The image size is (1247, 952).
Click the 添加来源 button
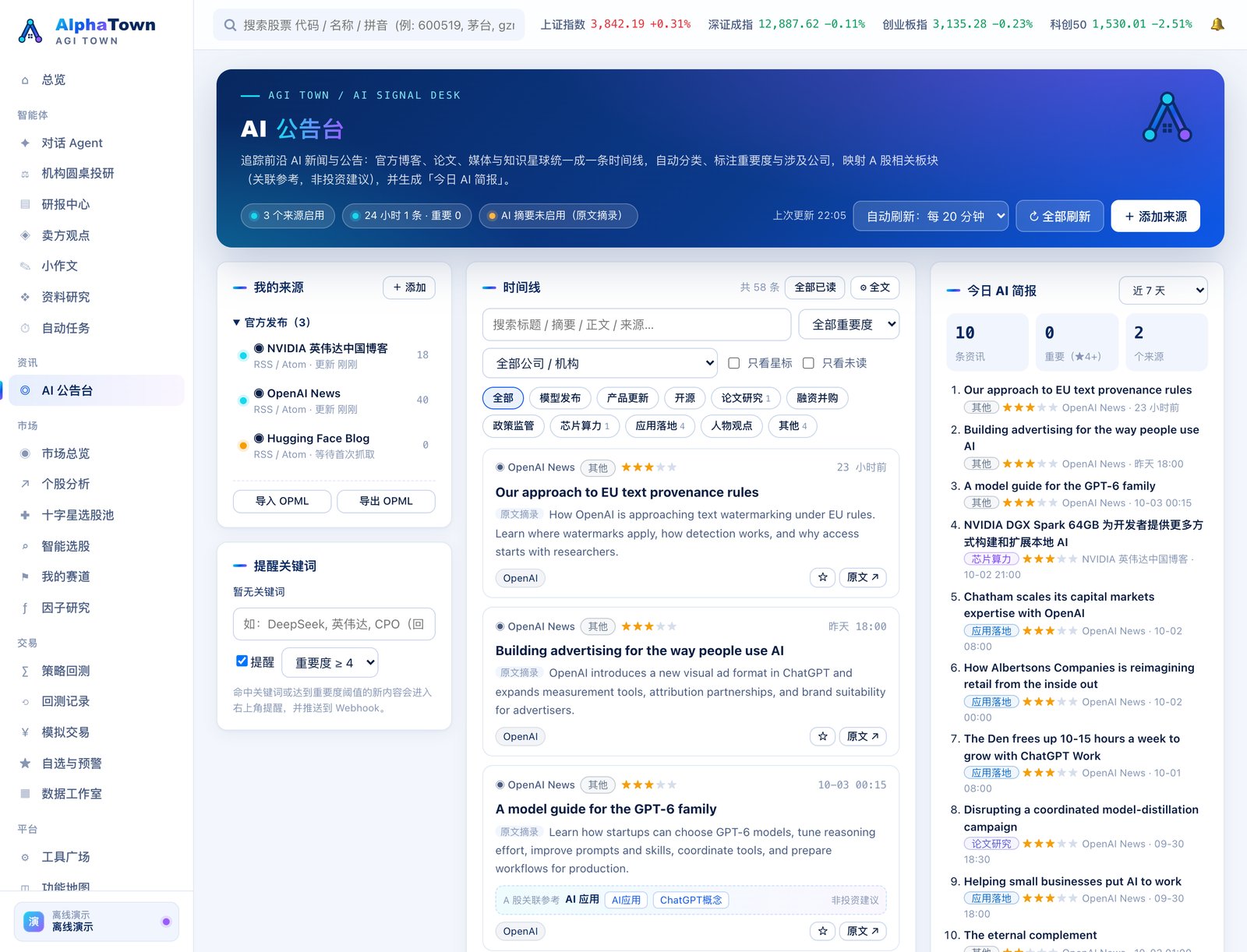(x=1156, y=217)
